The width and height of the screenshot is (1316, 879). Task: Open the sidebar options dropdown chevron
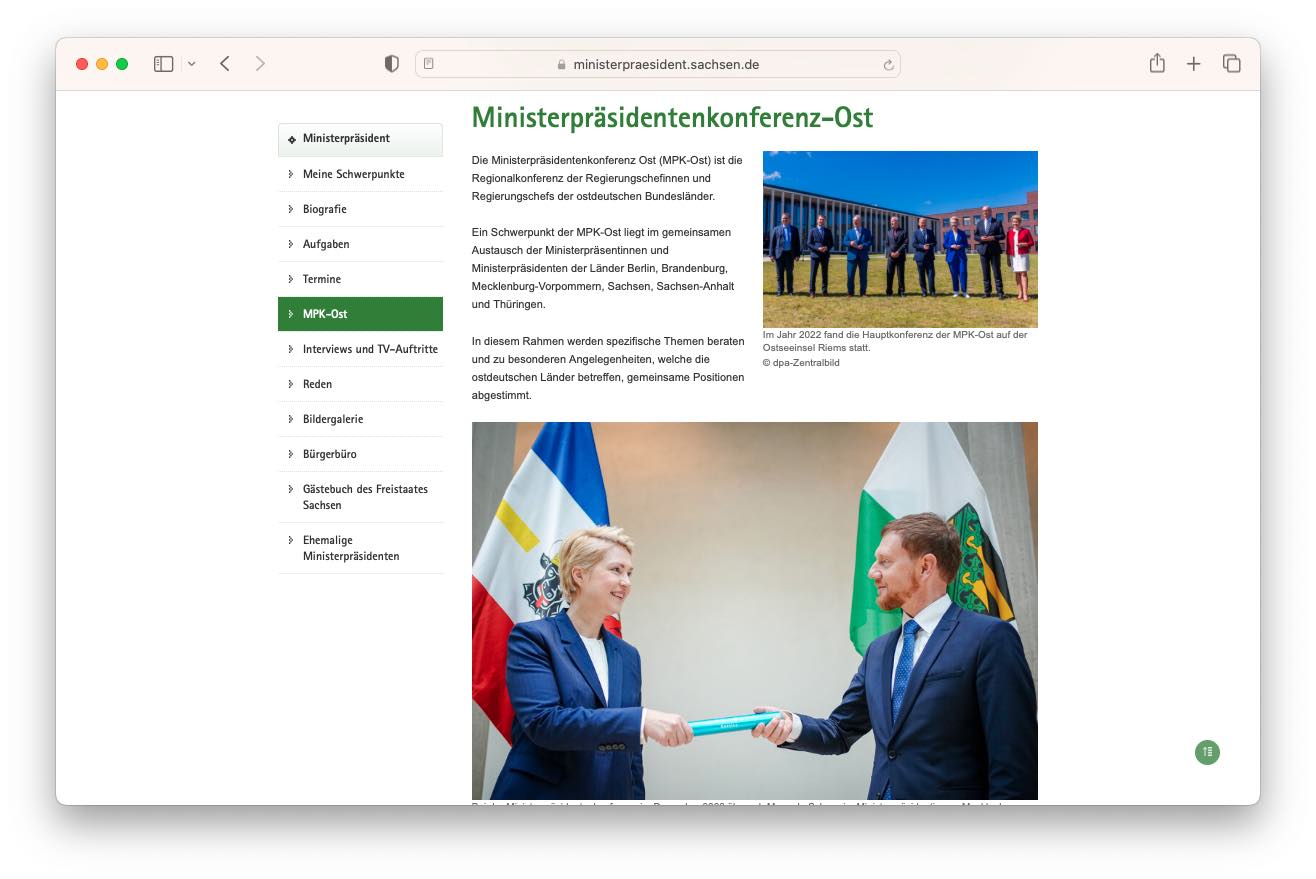[x=192, y=64]
